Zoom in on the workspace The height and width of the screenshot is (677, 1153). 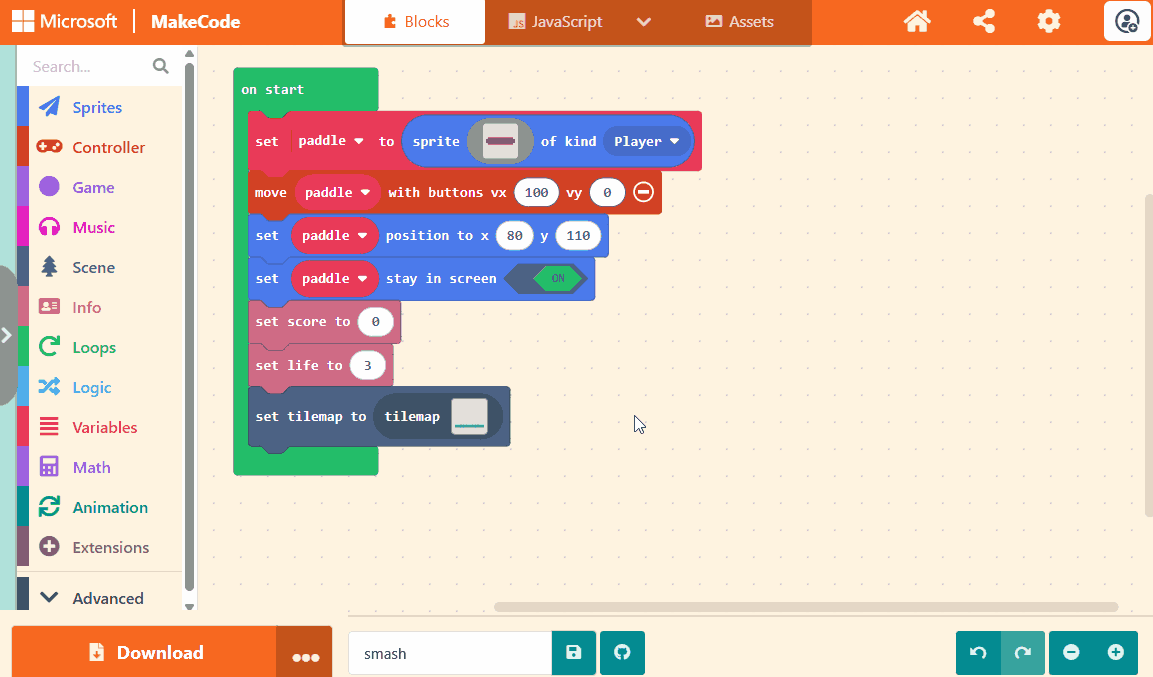1116,653
